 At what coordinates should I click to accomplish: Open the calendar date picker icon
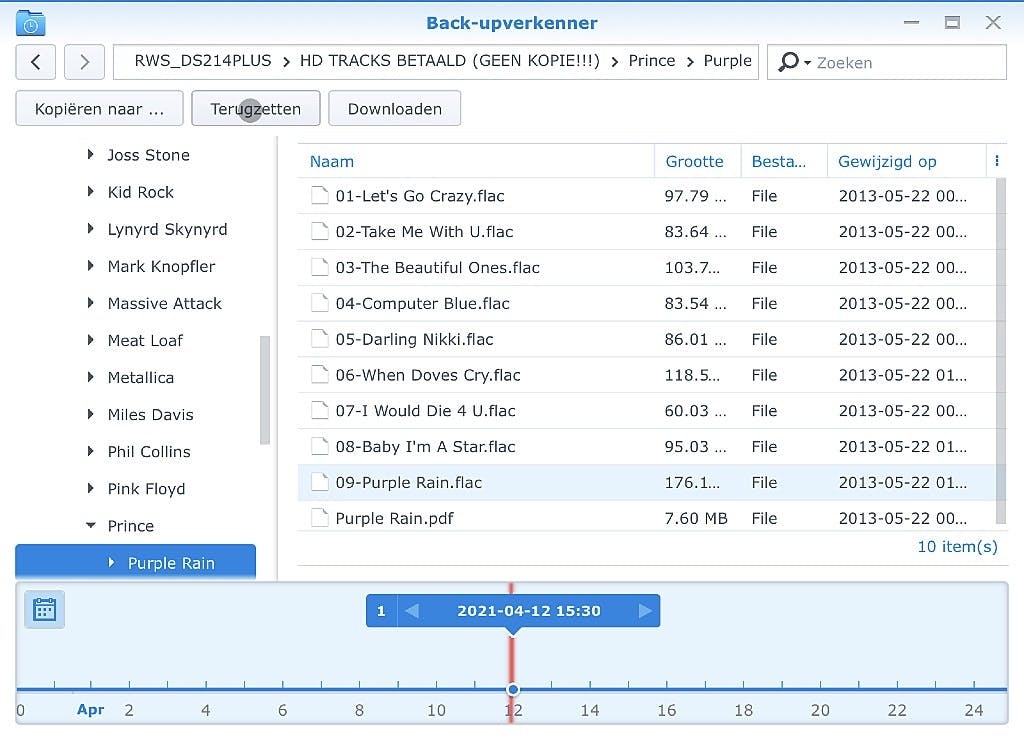44,610
